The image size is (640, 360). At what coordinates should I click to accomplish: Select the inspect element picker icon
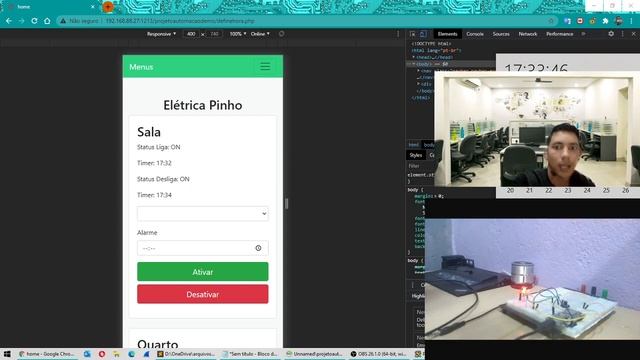413,34
